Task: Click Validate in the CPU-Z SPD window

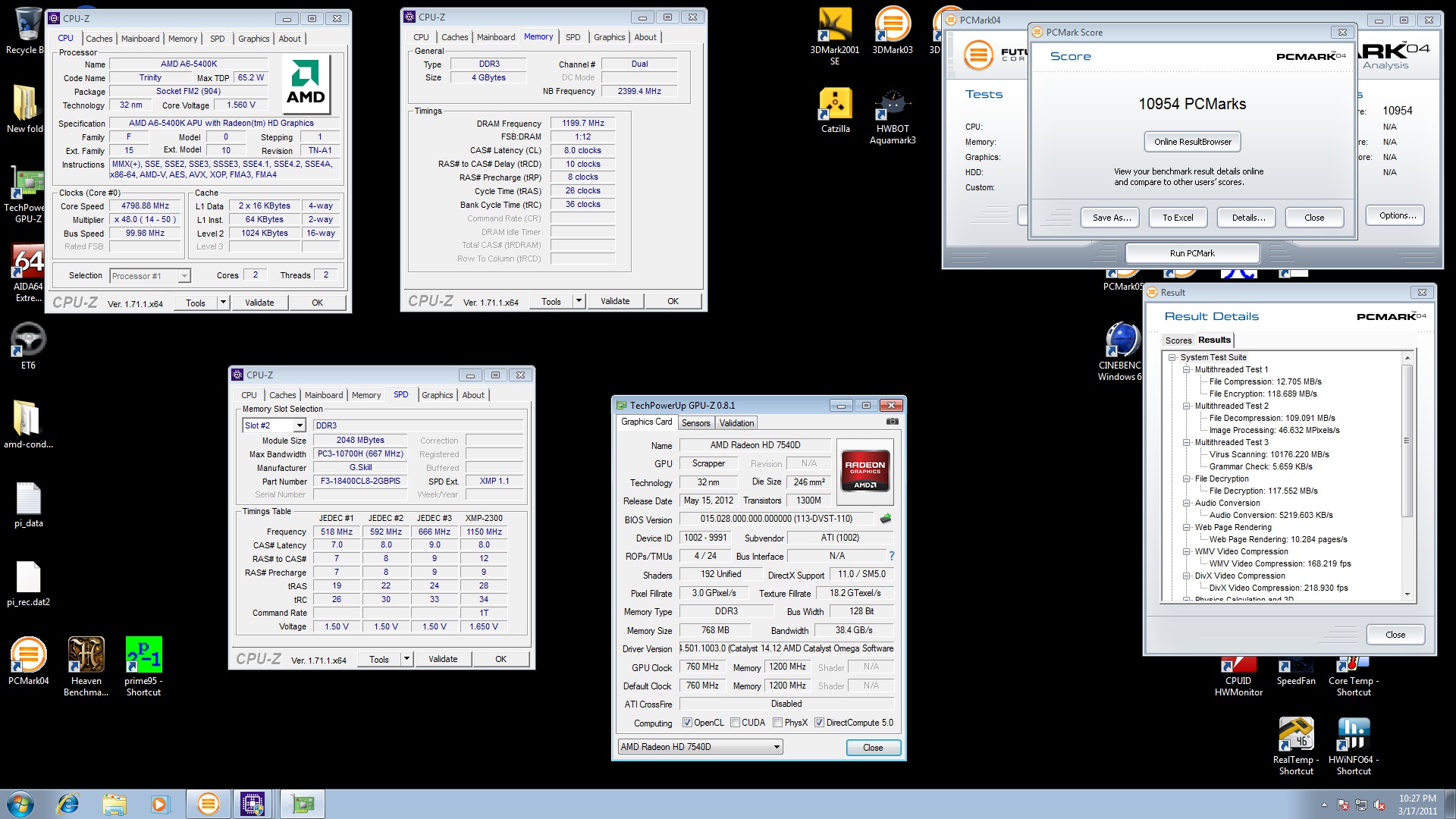Action: (443, 659)
